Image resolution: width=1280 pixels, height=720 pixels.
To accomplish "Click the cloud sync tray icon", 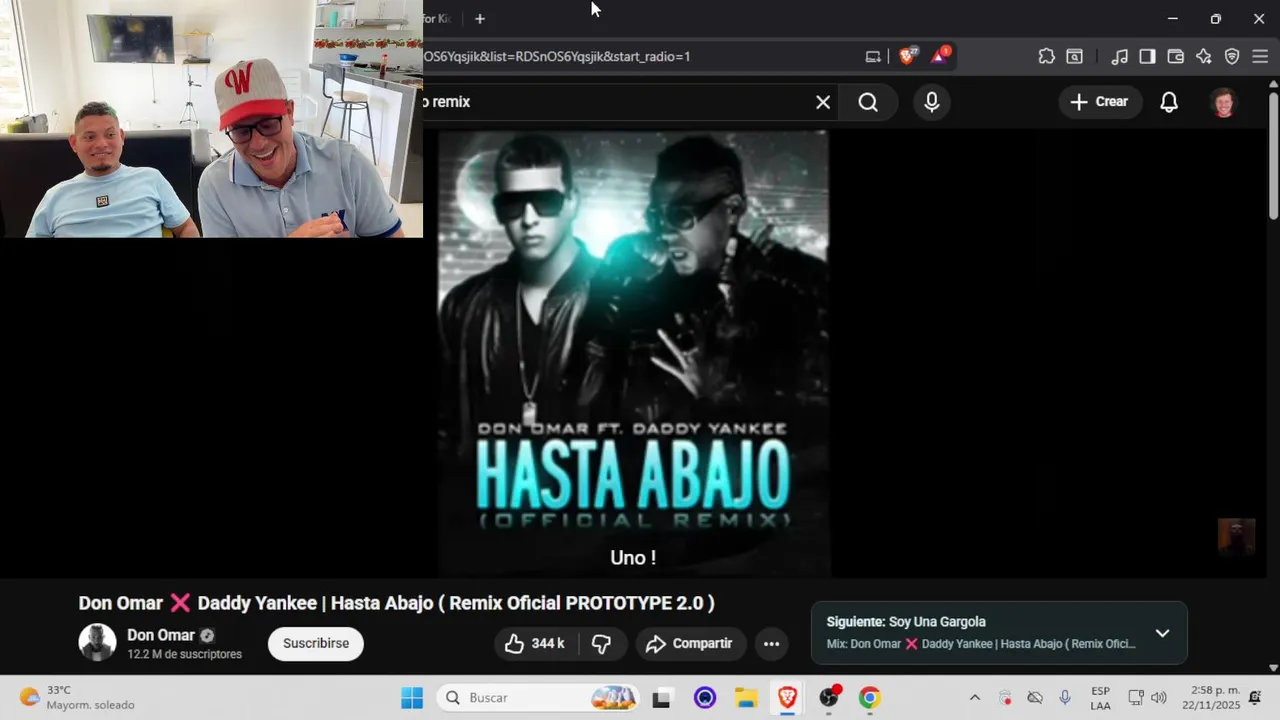I will [x=1035, y=698].
